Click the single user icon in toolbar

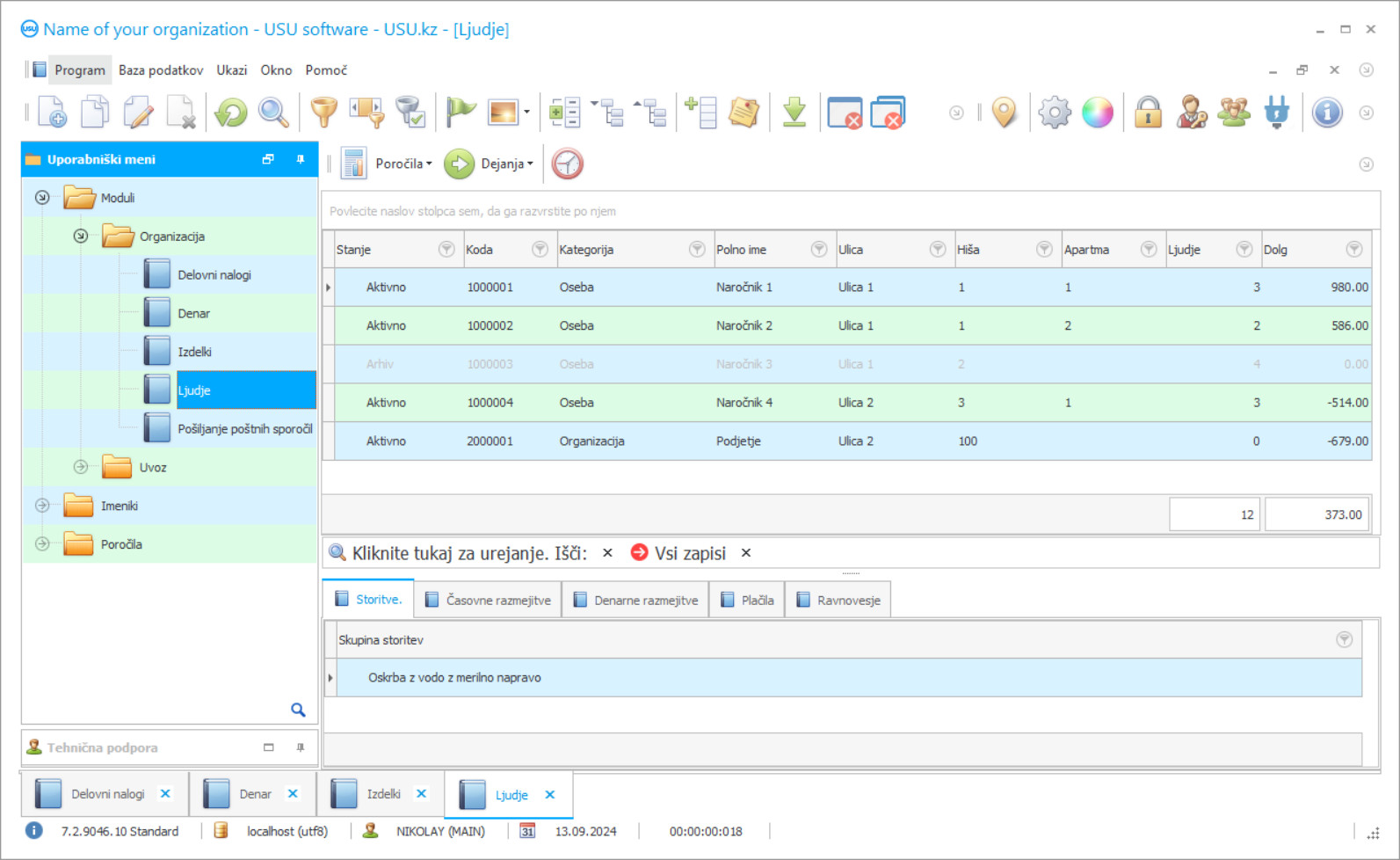1191,113
